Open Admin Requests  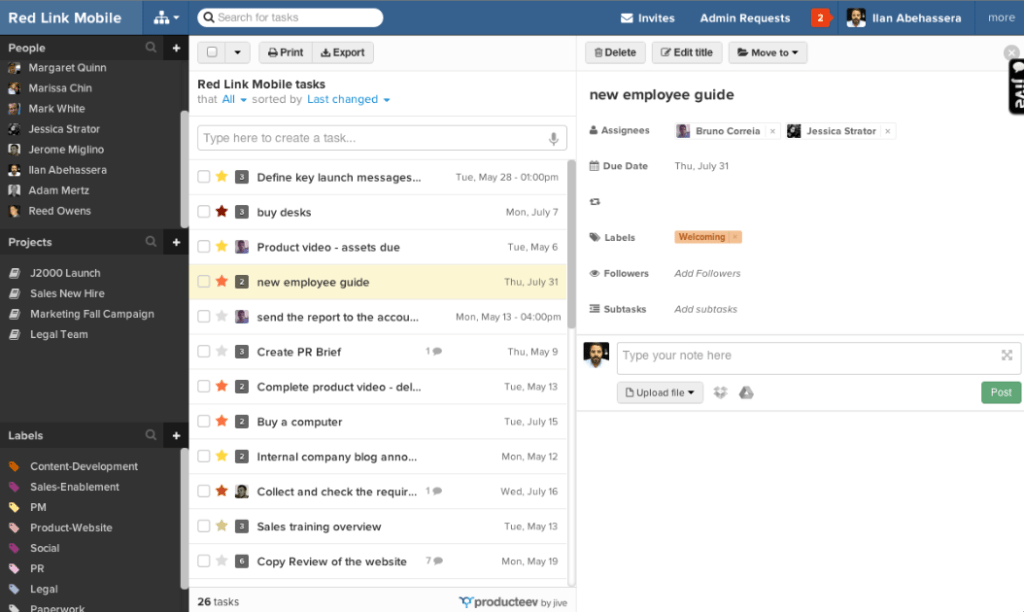click(x=745, y=18)
